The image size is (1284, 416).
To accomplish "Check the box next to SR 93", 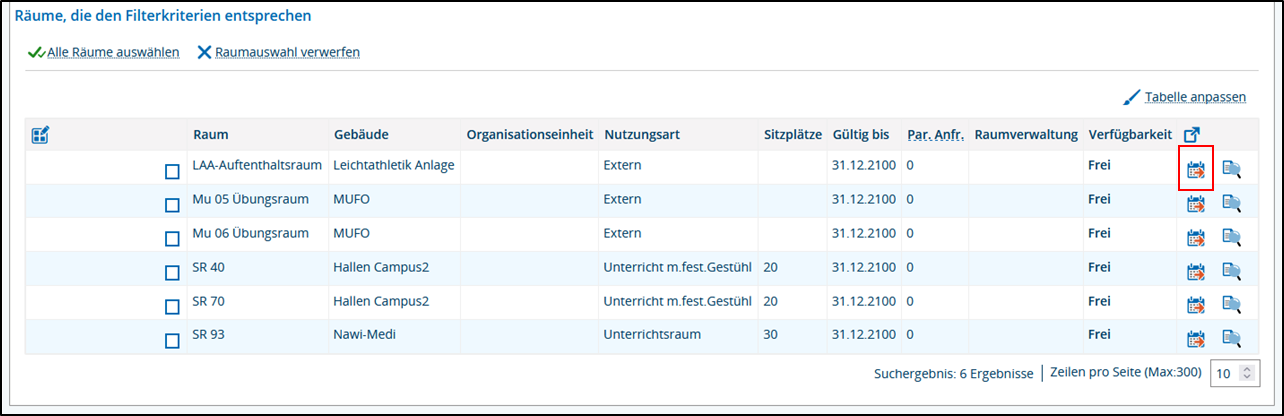I will (x=172, y=341).
